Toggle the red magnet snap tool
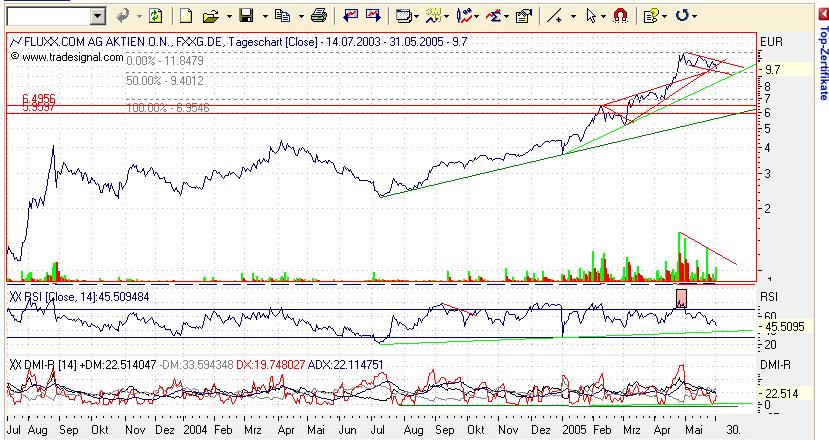 point(620,16)
